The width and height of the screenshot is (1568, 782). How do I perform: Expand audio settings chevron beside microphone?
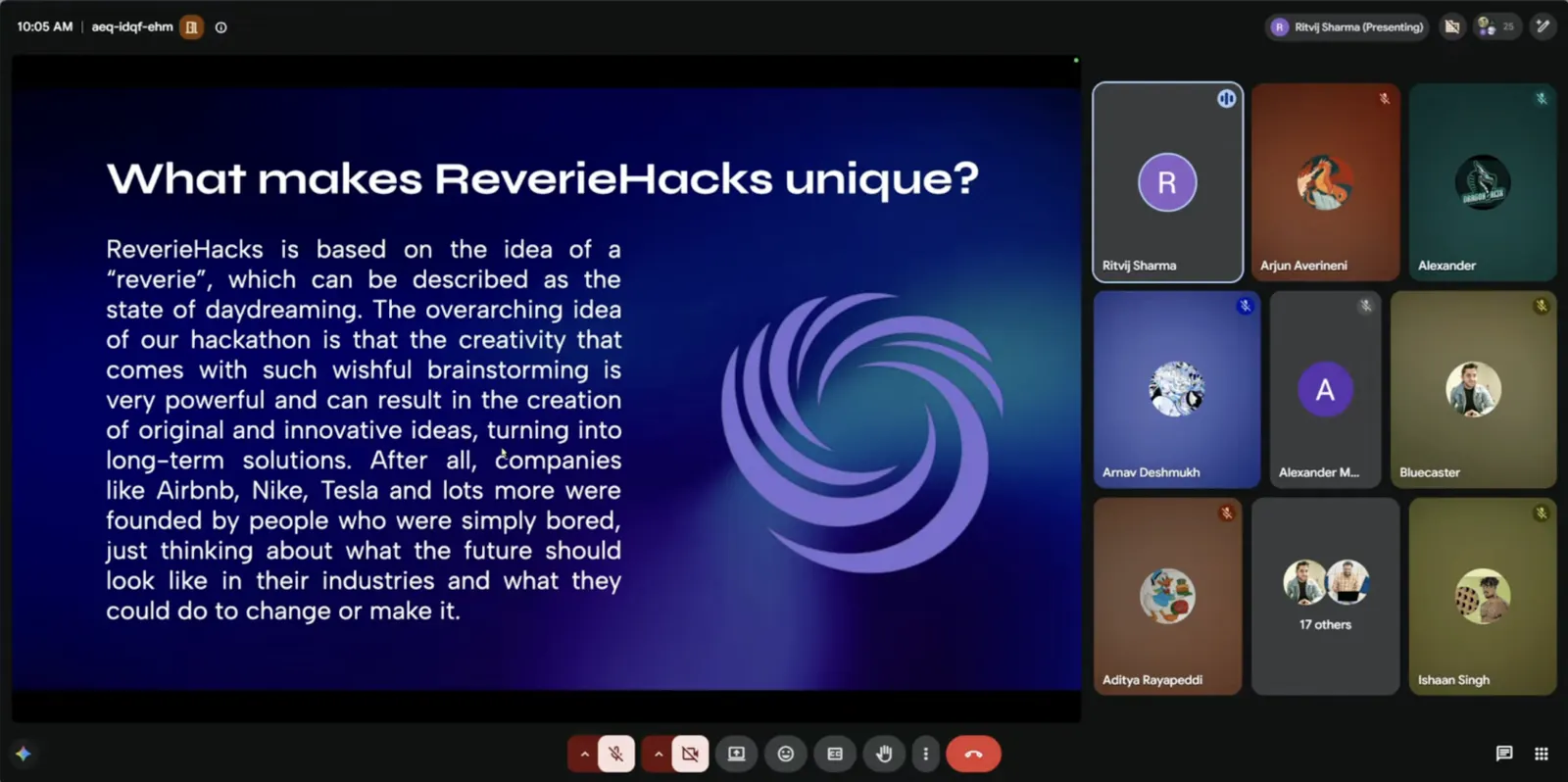tap(584, 754)
